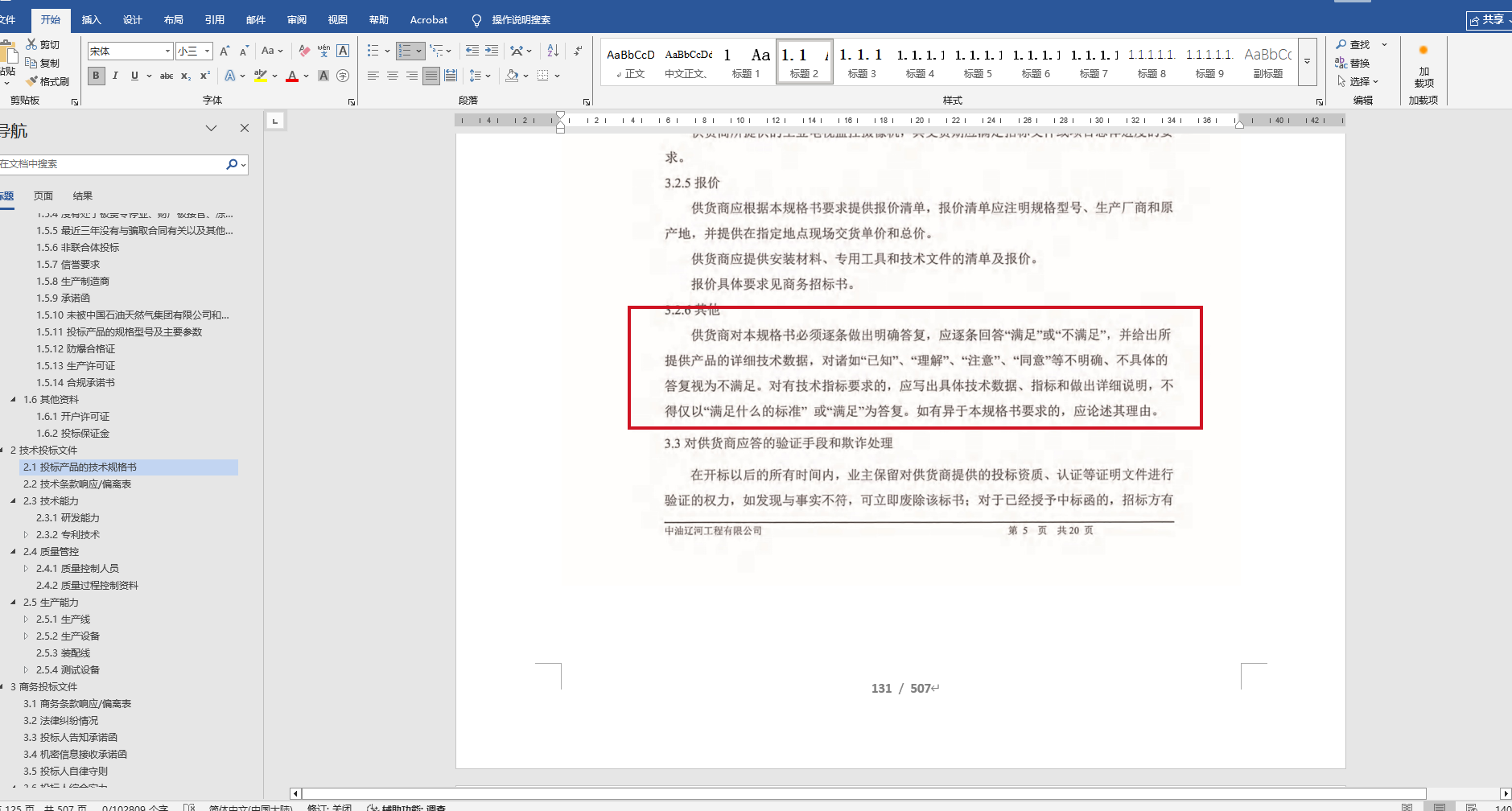Image resolution: width=1512 pixels, height=811 pixels.
Task: Open the change case (Aa) dropdown
Action: pyautogui.click(x=272, y=51)
